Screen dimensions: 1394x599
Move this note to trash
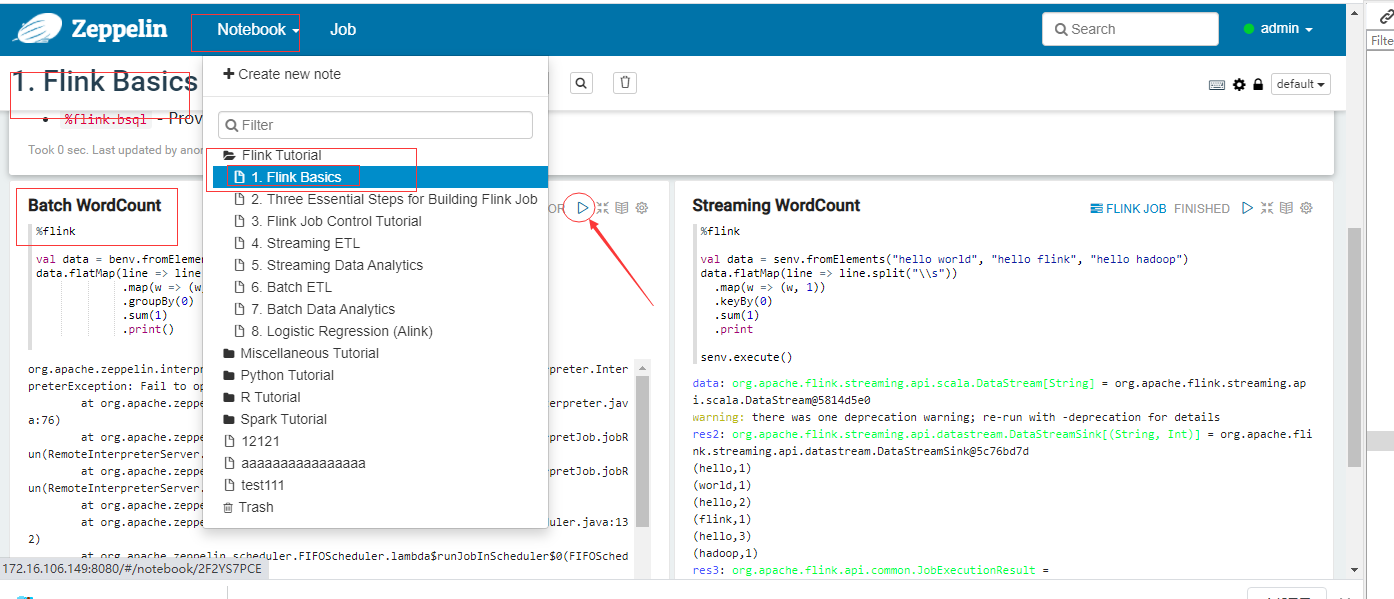point(625,83)
